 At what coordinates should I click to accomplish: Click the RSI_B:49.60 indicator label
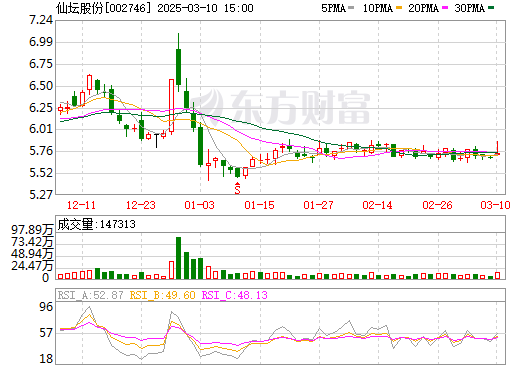[162, 295]
